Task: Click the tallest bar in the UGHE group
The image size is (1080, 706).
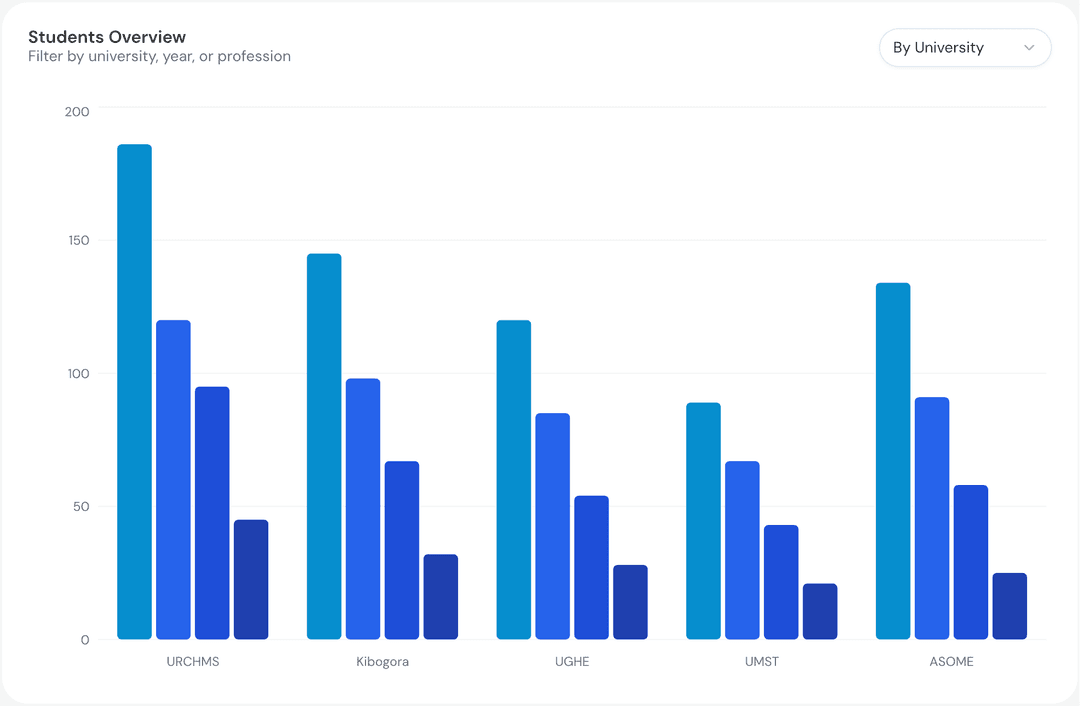Action: pyautogui.click(x=514, y=479)
